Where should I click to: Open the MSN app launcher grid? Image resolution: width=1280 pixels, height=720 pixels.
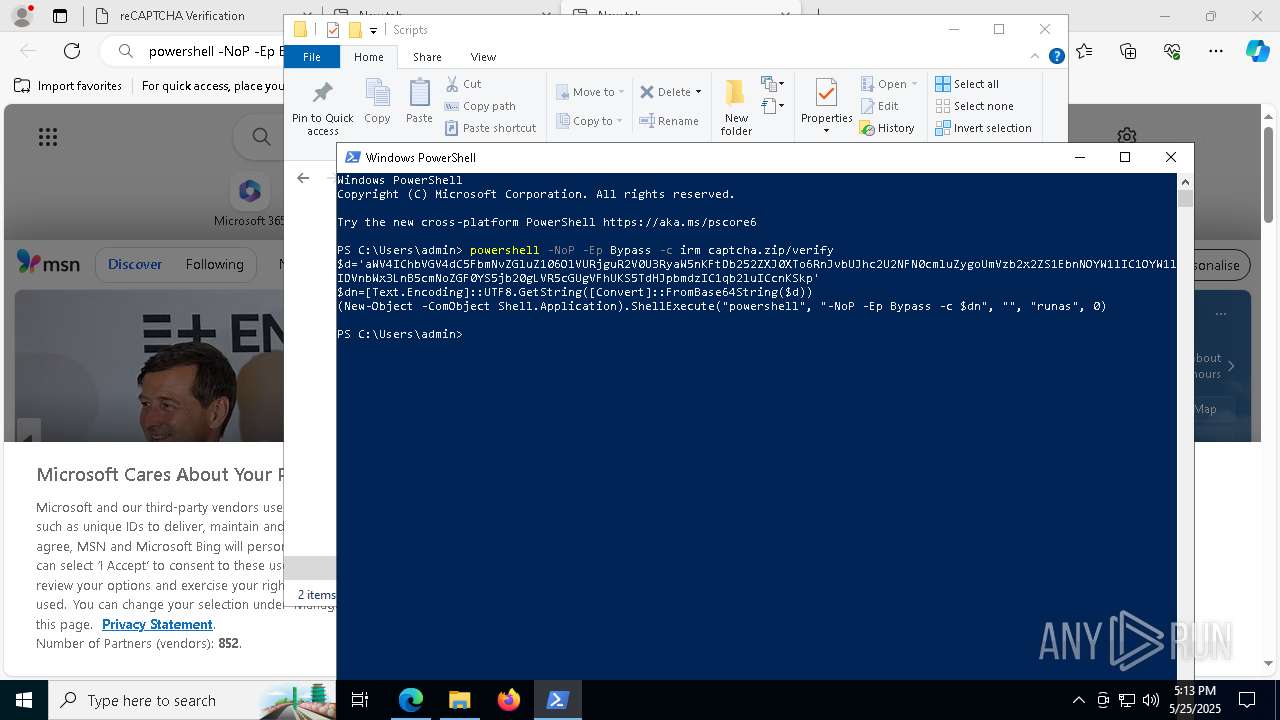pos(47,137)
